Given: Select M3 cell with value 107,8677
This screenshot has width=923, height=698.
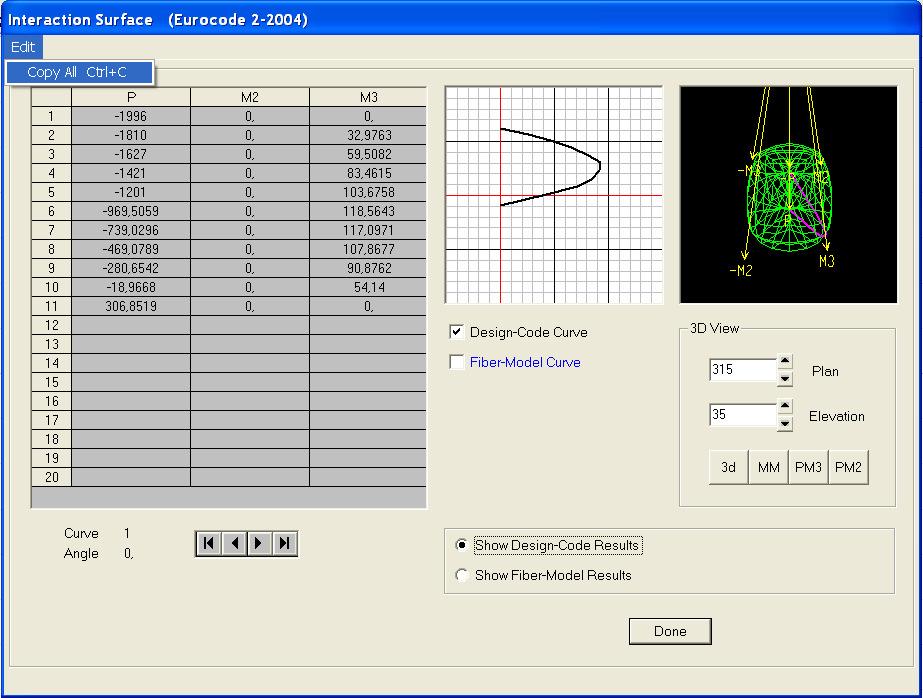Looking at the screenshot, I should coord(368,249).
